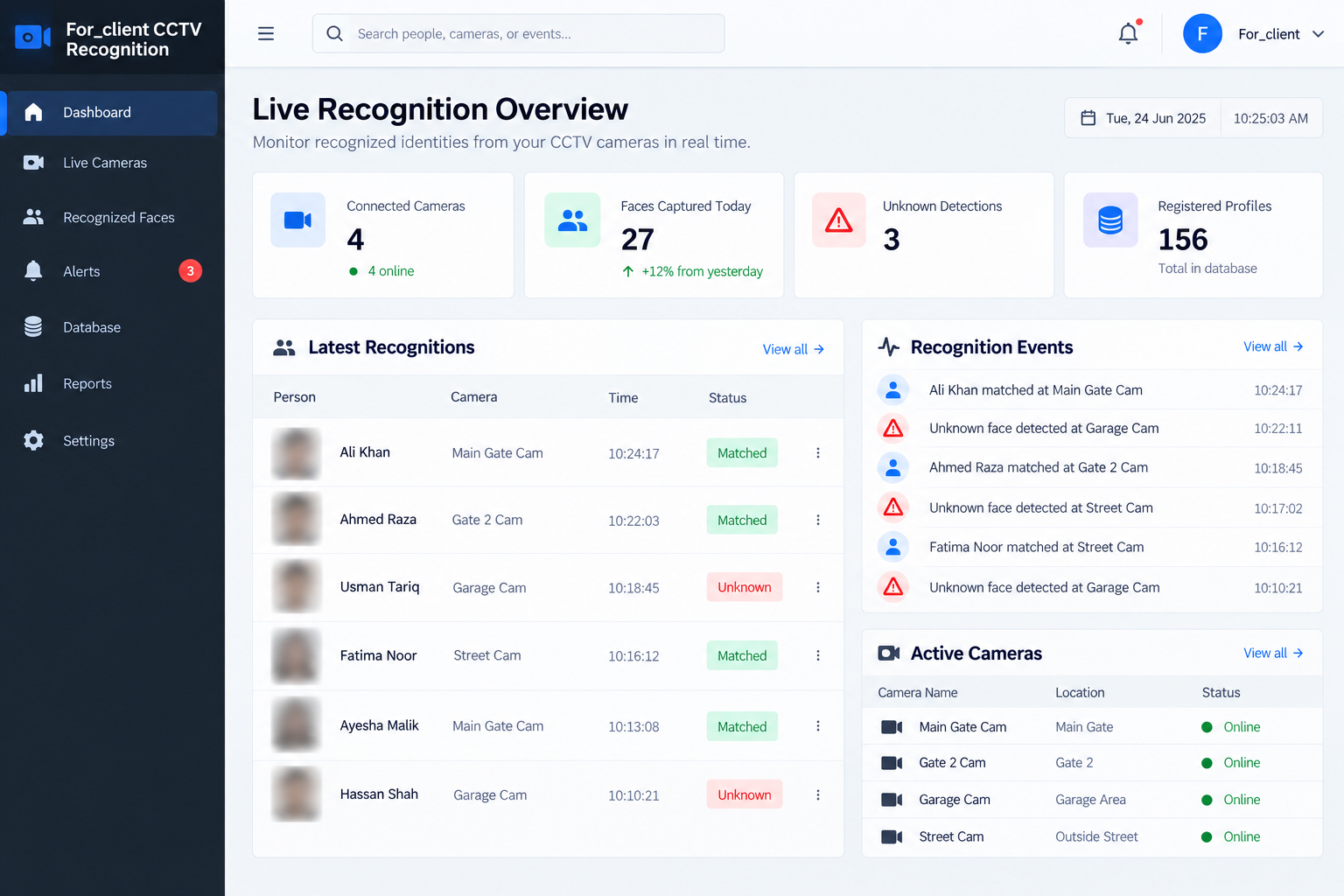
Task: Click the Faces Captured Today people icon
Action: click(x=572, y=220)
